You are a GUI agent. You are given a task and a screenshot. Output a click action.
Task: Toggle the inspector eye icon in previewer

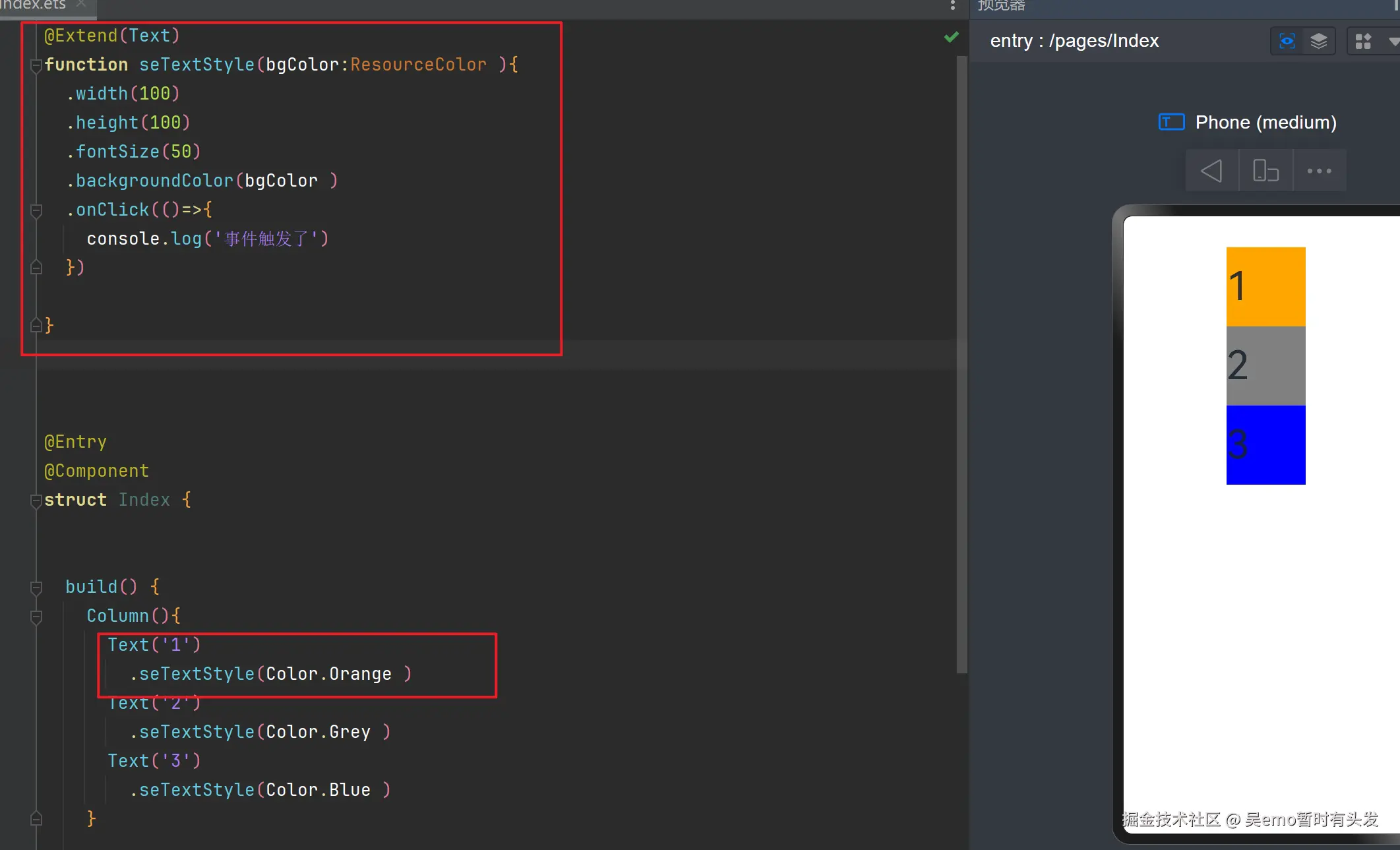click(x=1287, y=41)
